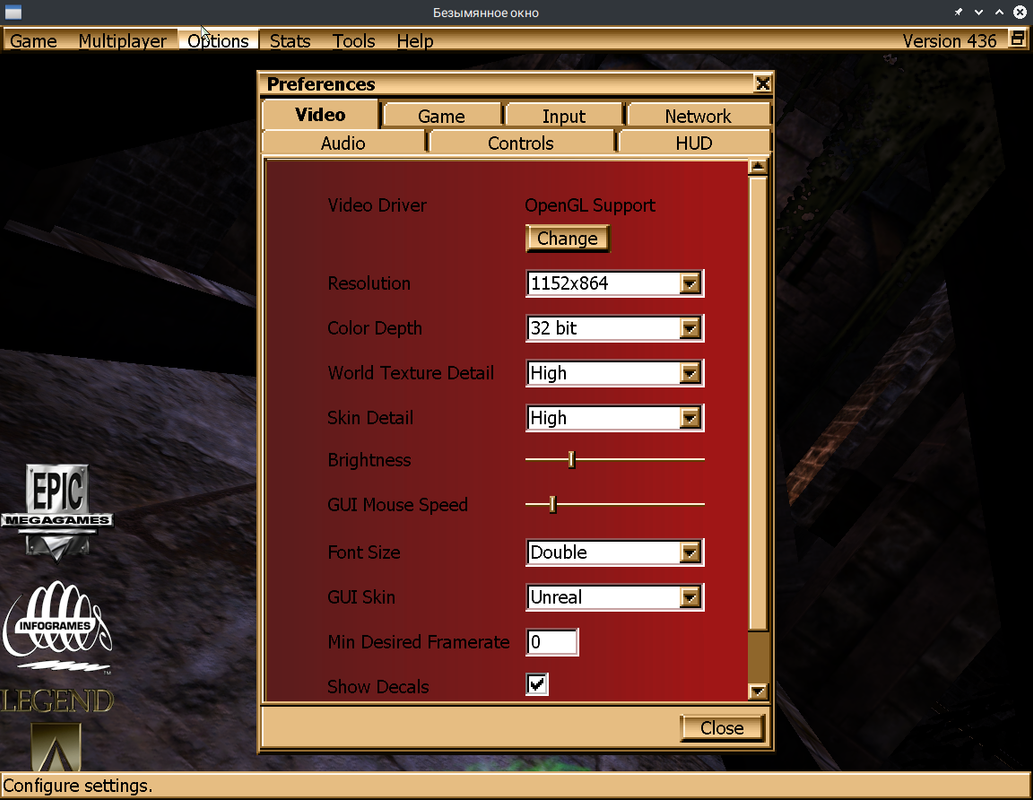This screenshot has width=1033, height=800.
Task: Pin the window using title bar pin icon
Action: (958, 12)
